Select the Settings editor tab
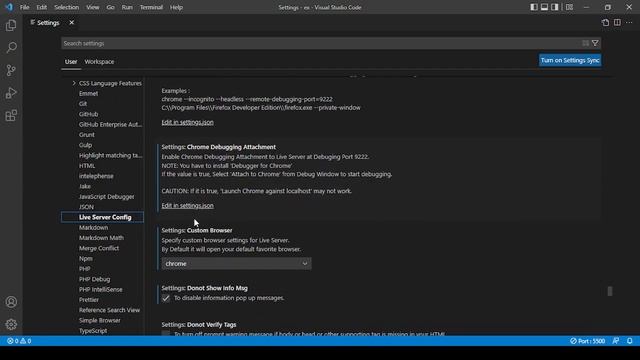The image size is (640, 360). click(x=48, y=23)
